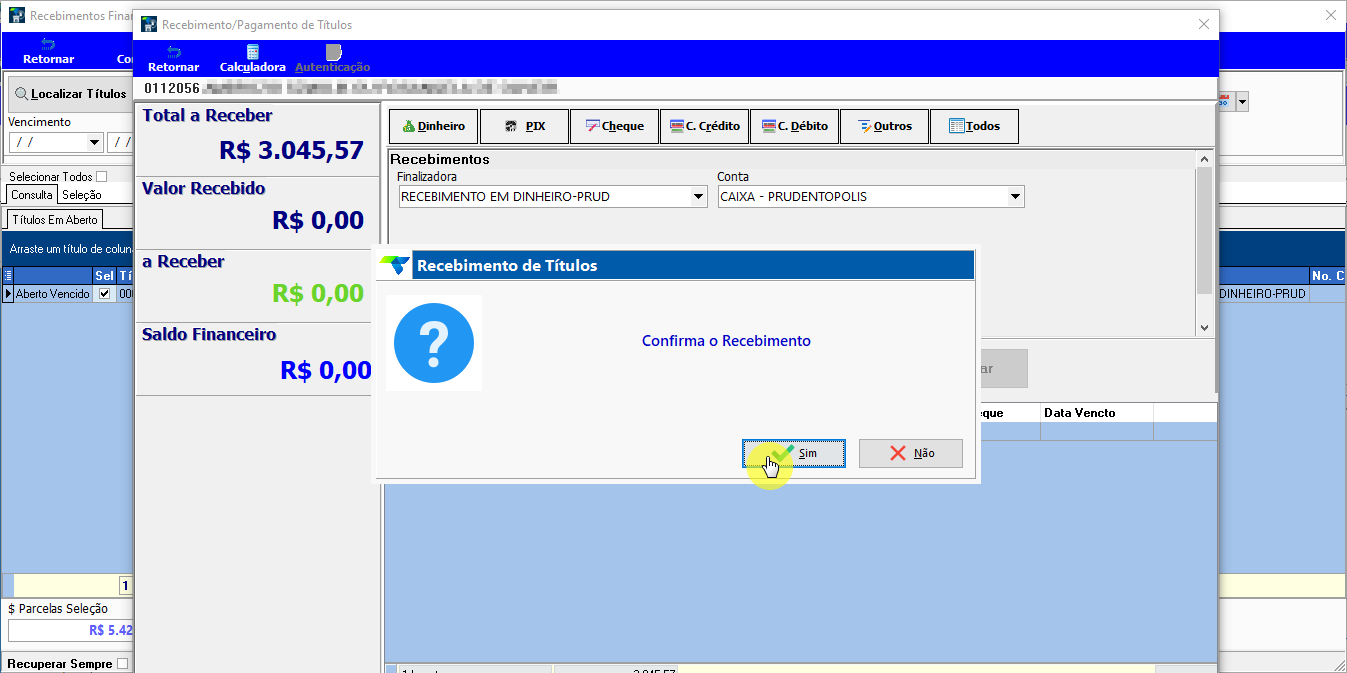Choose C. Débito payment method
Viewport: 1347px width, 673px height.
794,126
